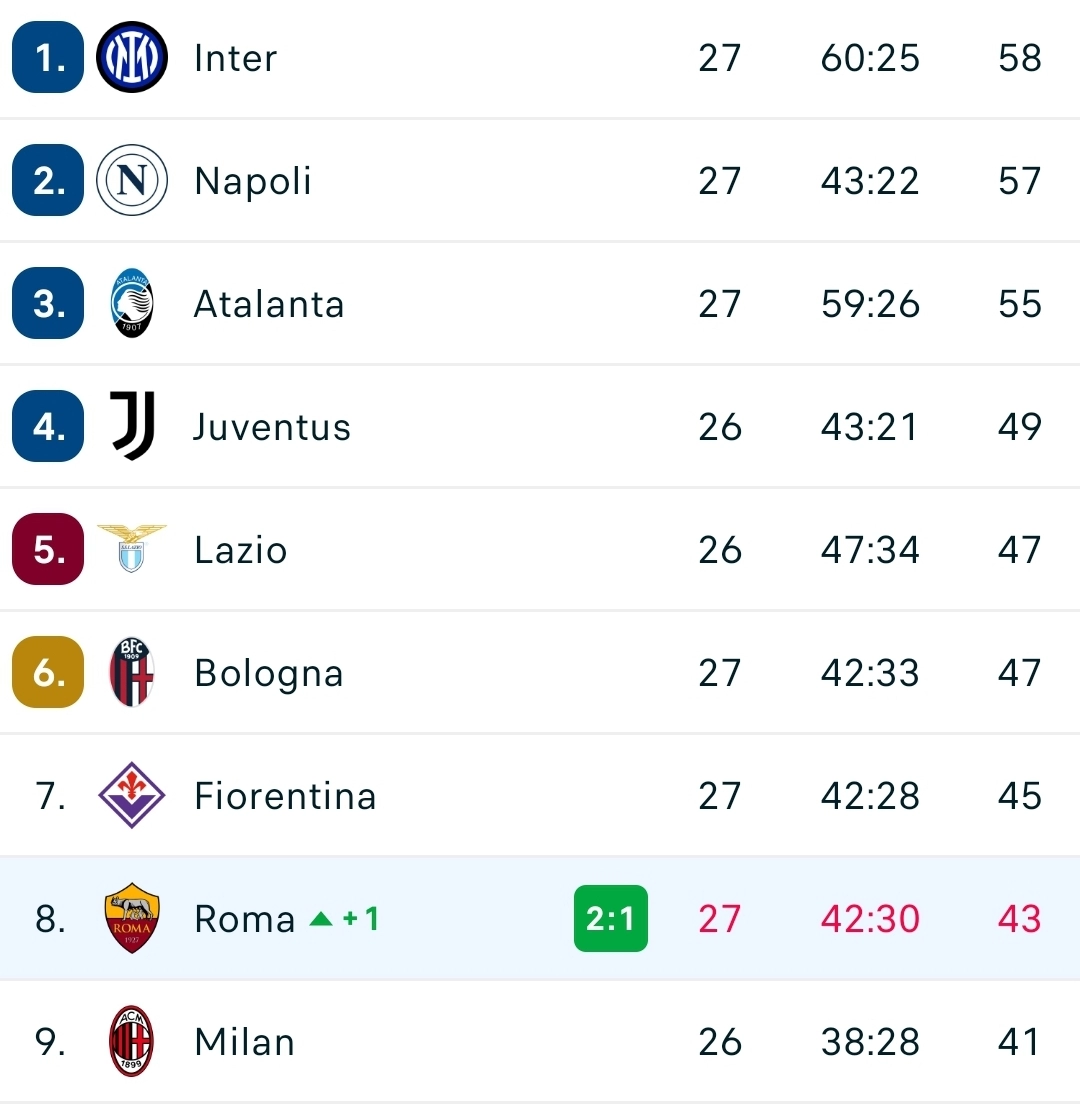Click the gold position badge for Bologna

(x=47, y=672)
